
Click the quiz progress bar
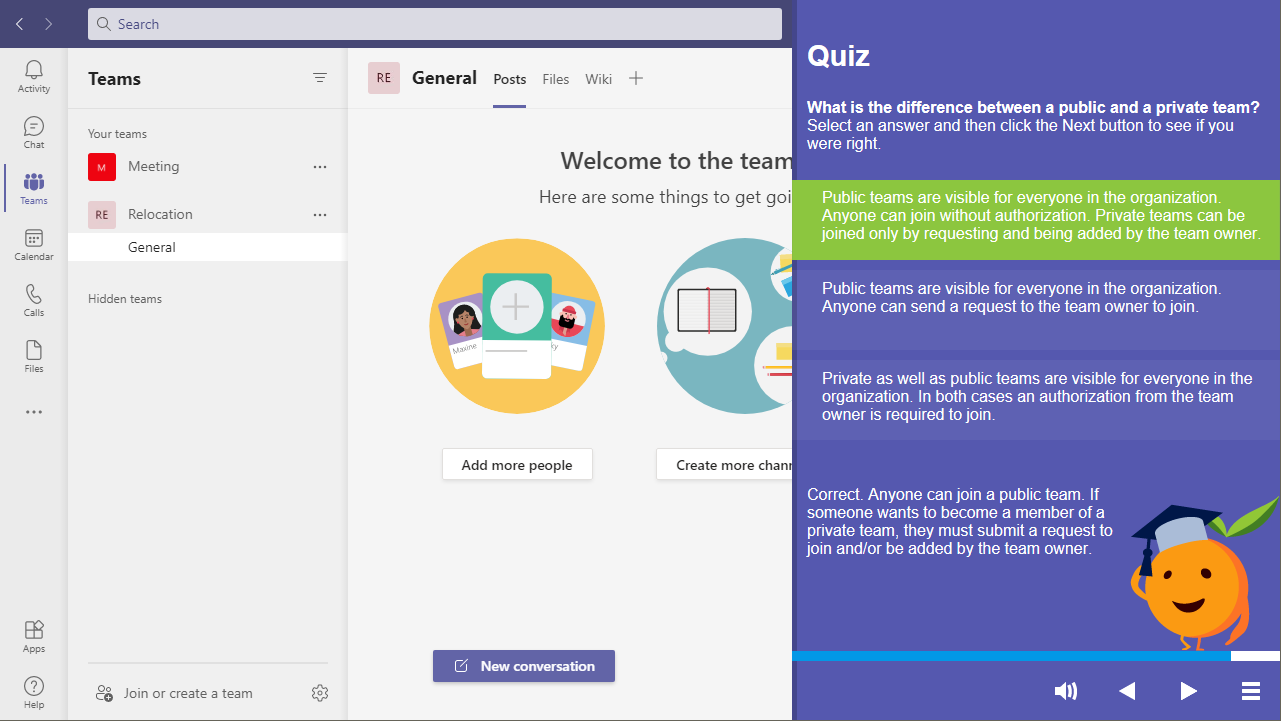[1036, 656]
